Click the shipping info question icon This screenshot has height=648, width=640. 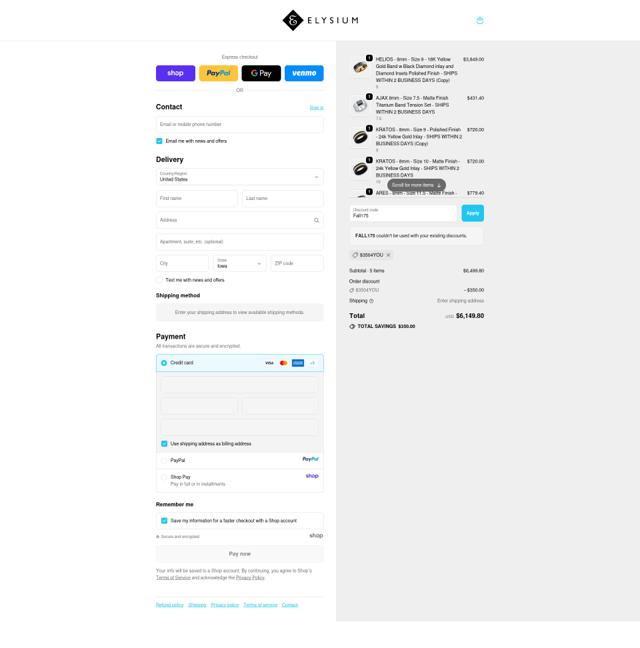pyautogui.click(x=371, y=301)
